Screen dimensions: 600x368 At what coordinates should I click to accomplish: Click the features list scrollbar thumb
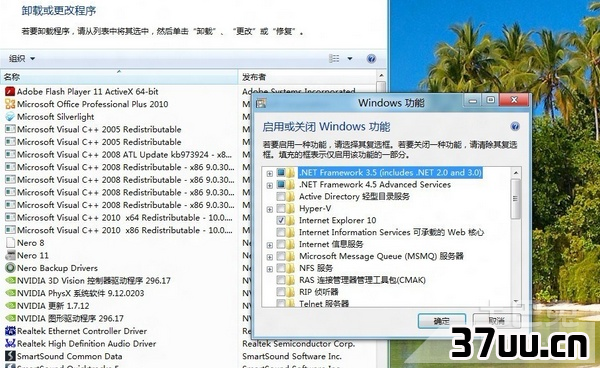click(x=516, y=199)
